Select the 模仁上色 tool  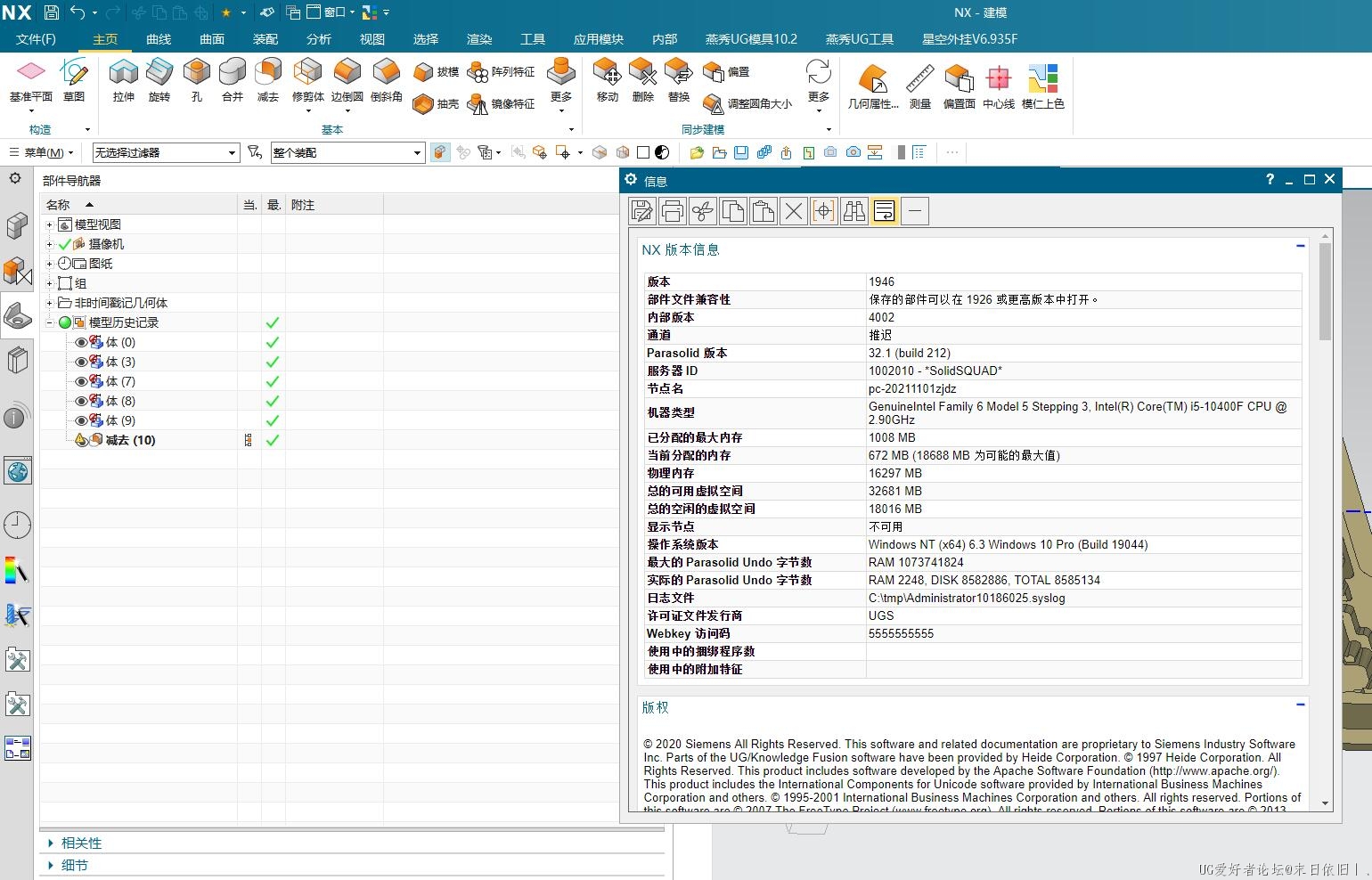1042,86
